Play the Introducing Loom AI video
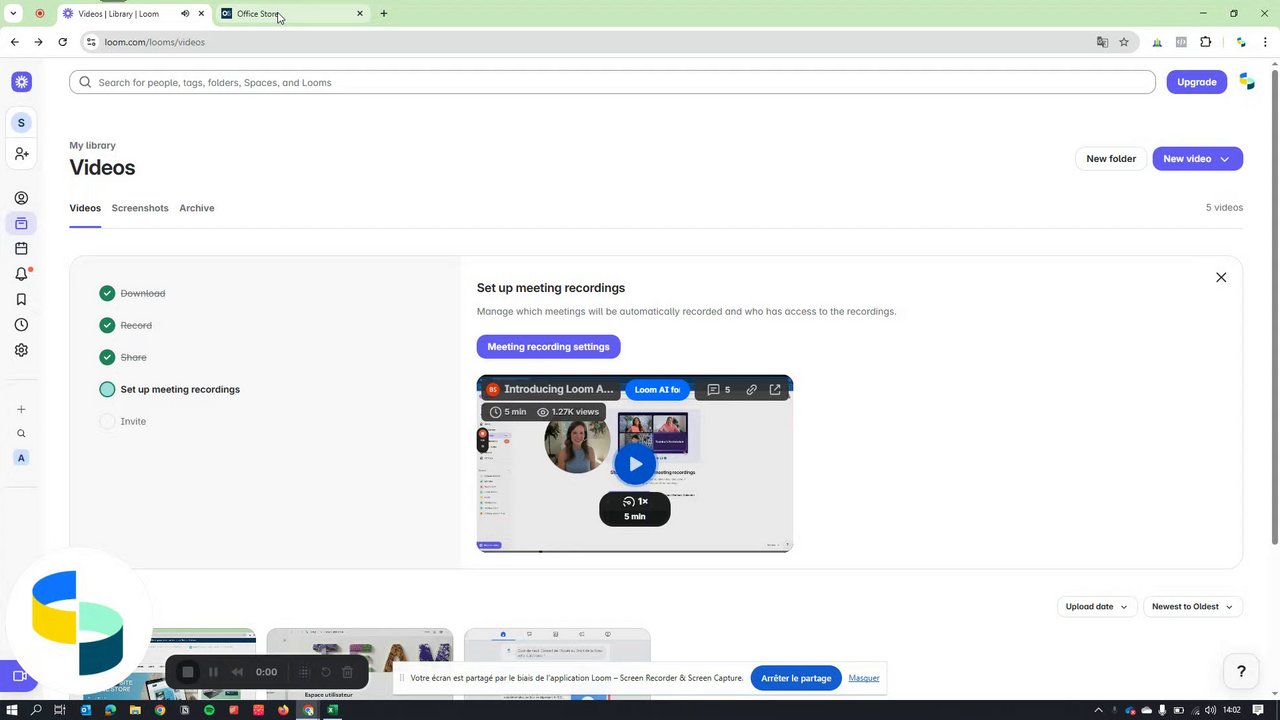Viewport: 1280px width, 720px height. click(635, 464)
